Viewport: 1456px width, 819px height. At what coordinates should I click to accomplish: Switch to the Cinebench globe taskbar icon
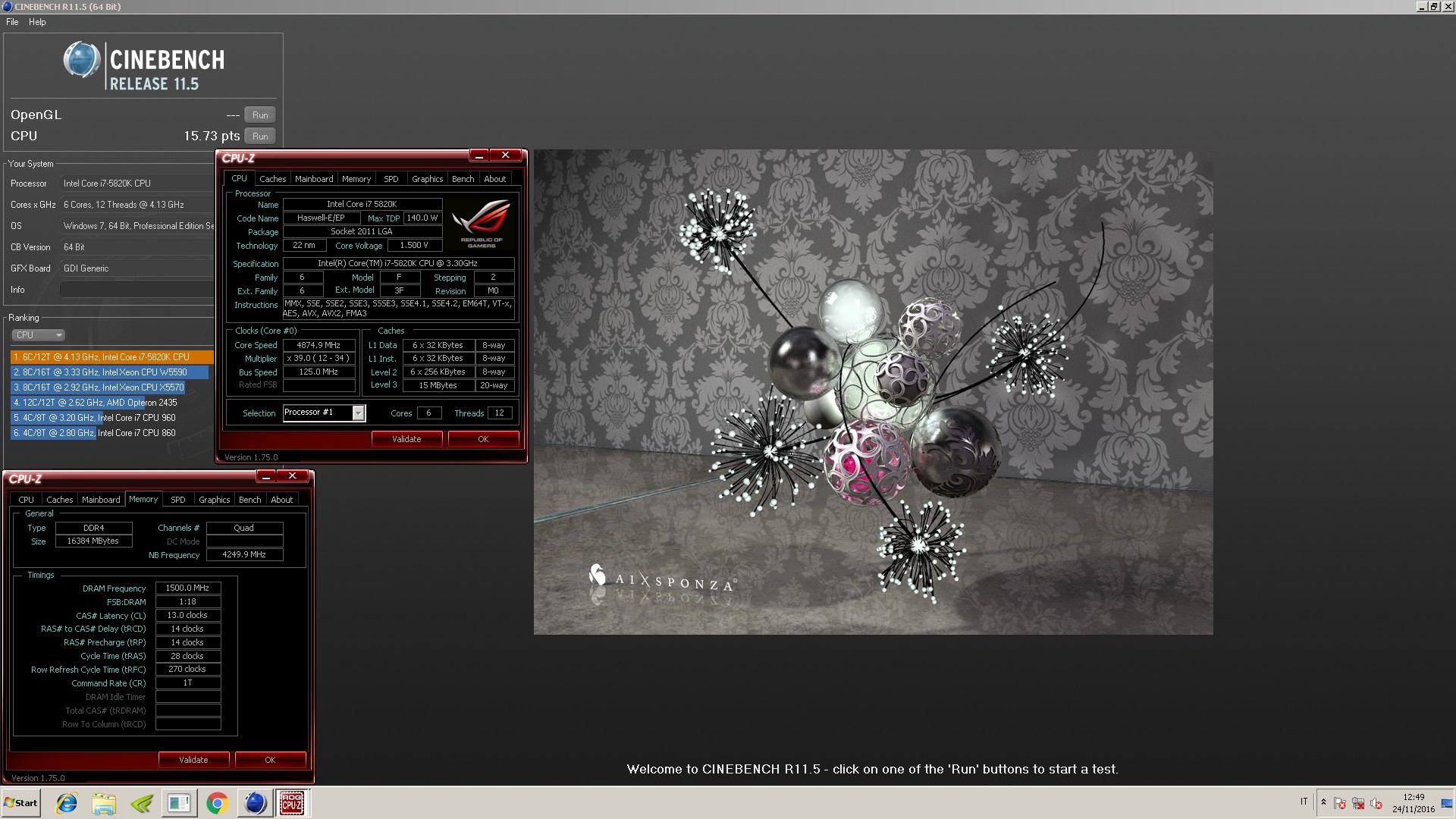[255, 803]
